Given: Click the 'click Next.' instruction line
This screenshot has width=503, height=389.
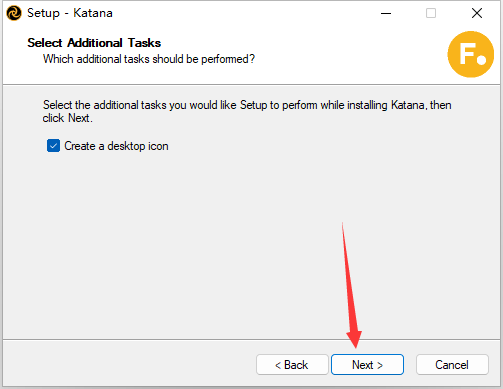Looking at the screenshot, I should [x=67, y=118].
